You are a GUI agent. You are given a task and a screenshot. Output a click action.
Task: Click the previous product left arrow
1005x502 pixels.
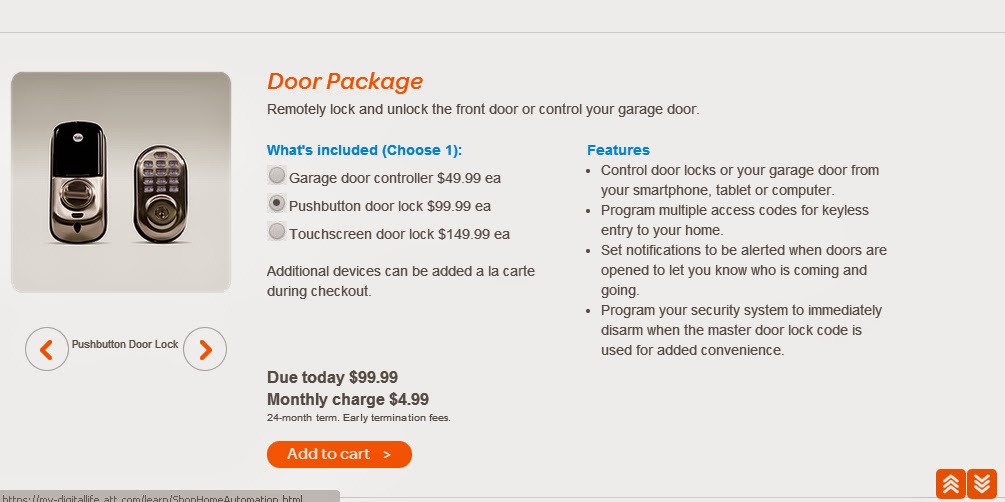click(x=46, y=349)
